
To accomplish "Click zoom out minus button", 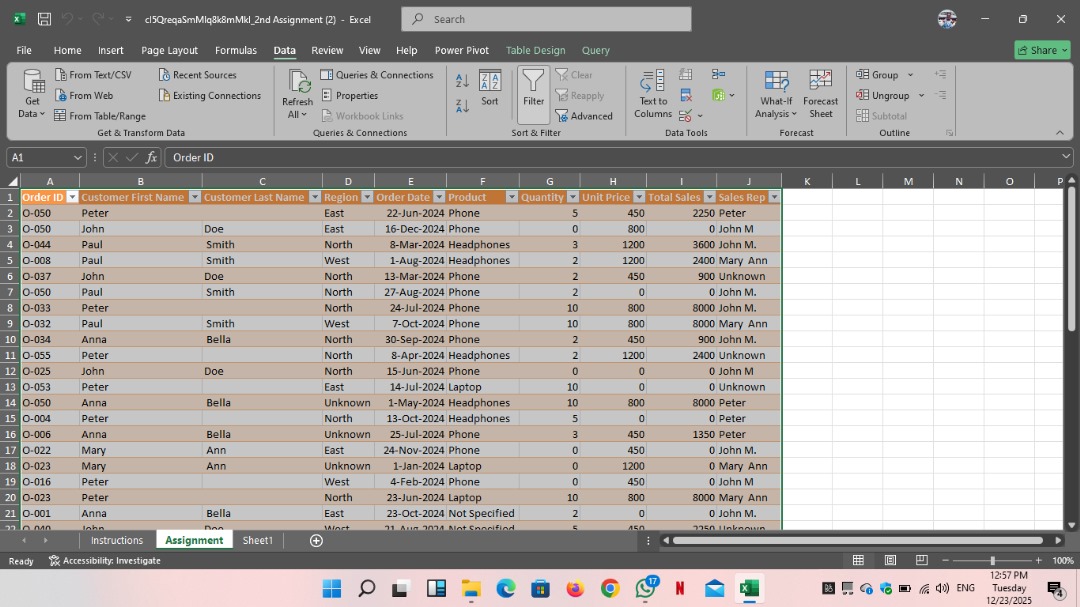I will coord(946,561).
